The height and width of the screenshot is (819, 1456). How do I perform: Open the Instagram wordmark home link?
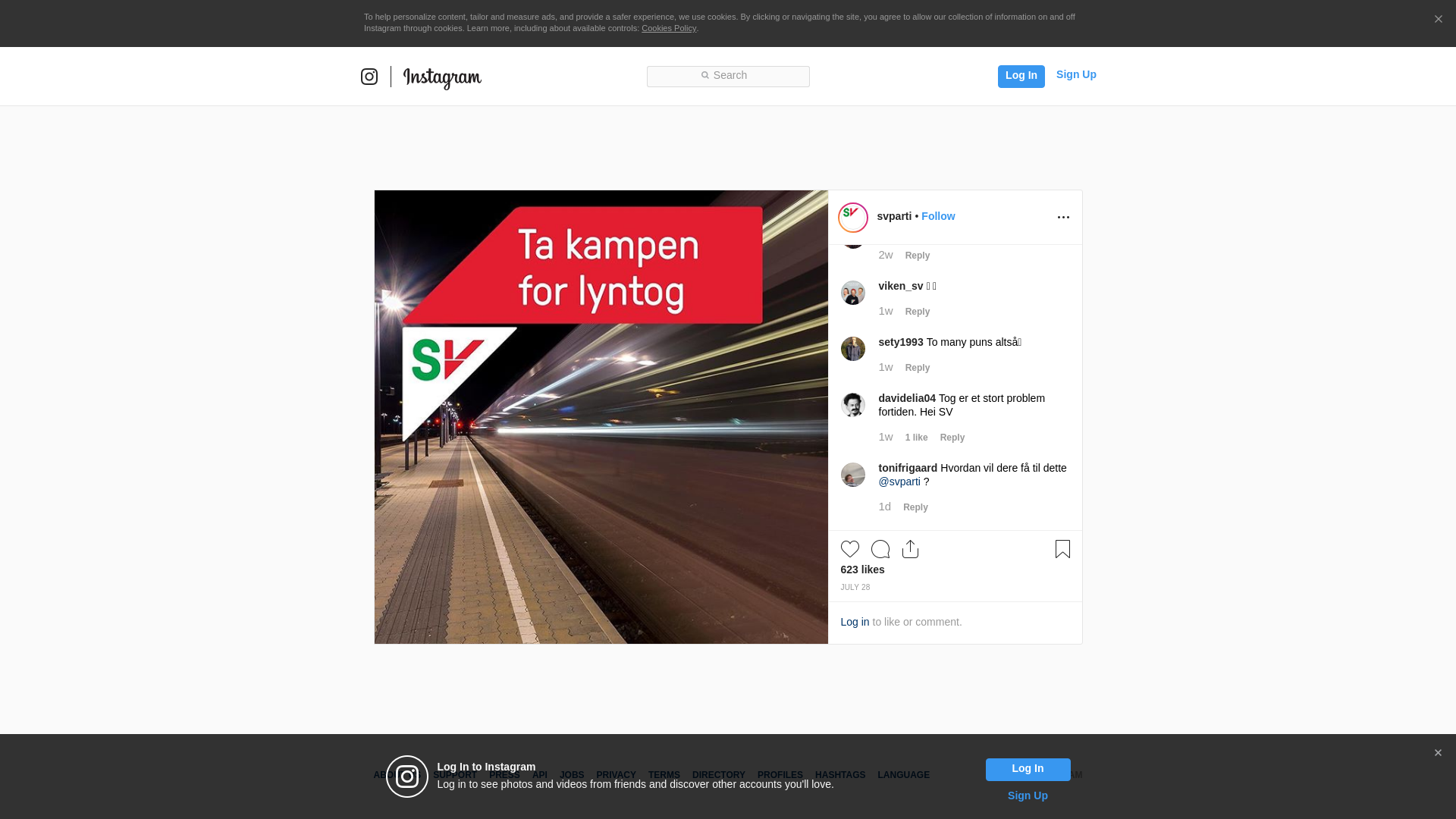442,78
